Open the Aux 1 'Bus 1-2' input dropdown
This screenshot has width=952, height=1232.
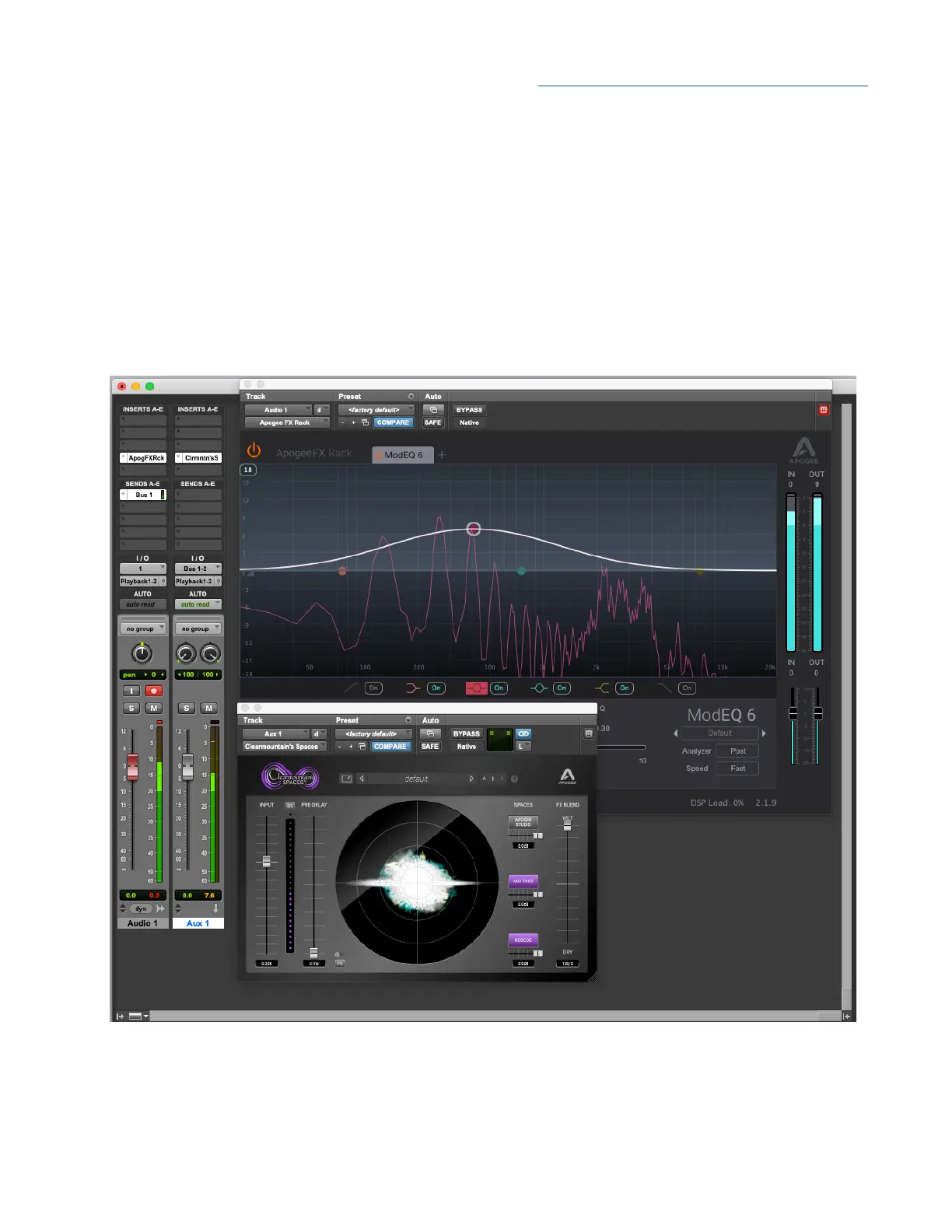(198, 569)
